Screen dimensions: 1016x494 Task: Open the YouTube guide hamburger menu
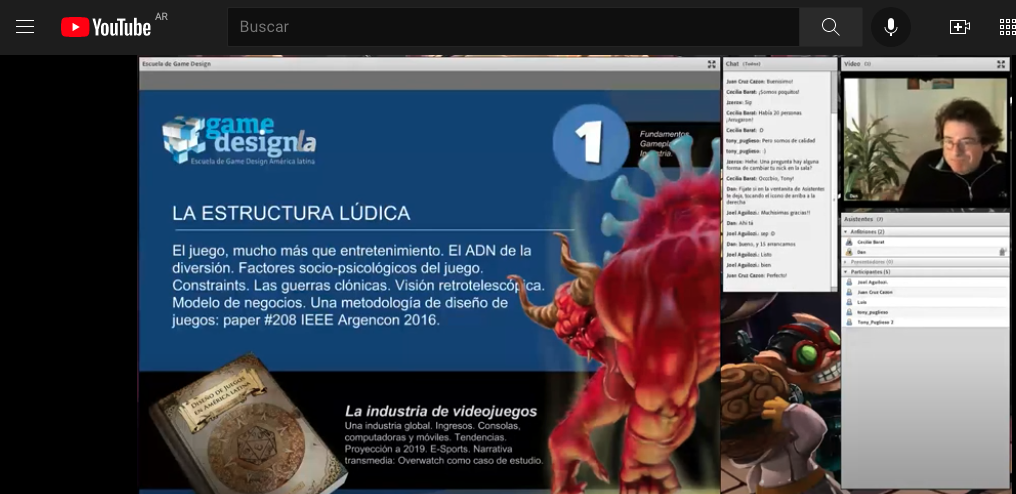[x=25, y=27]
